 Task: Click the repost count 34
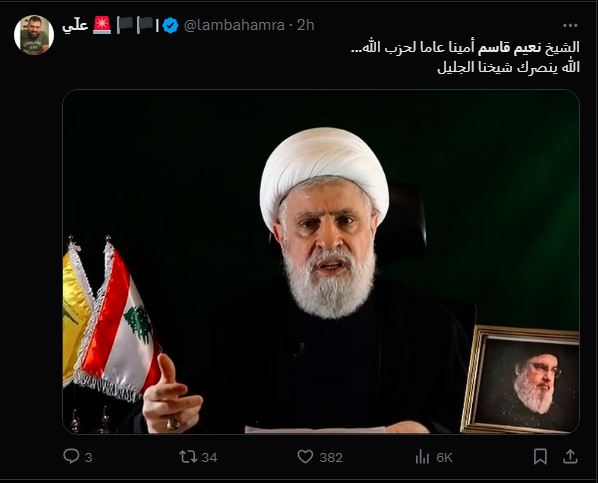pyautogui.click(x=209, y=457)
